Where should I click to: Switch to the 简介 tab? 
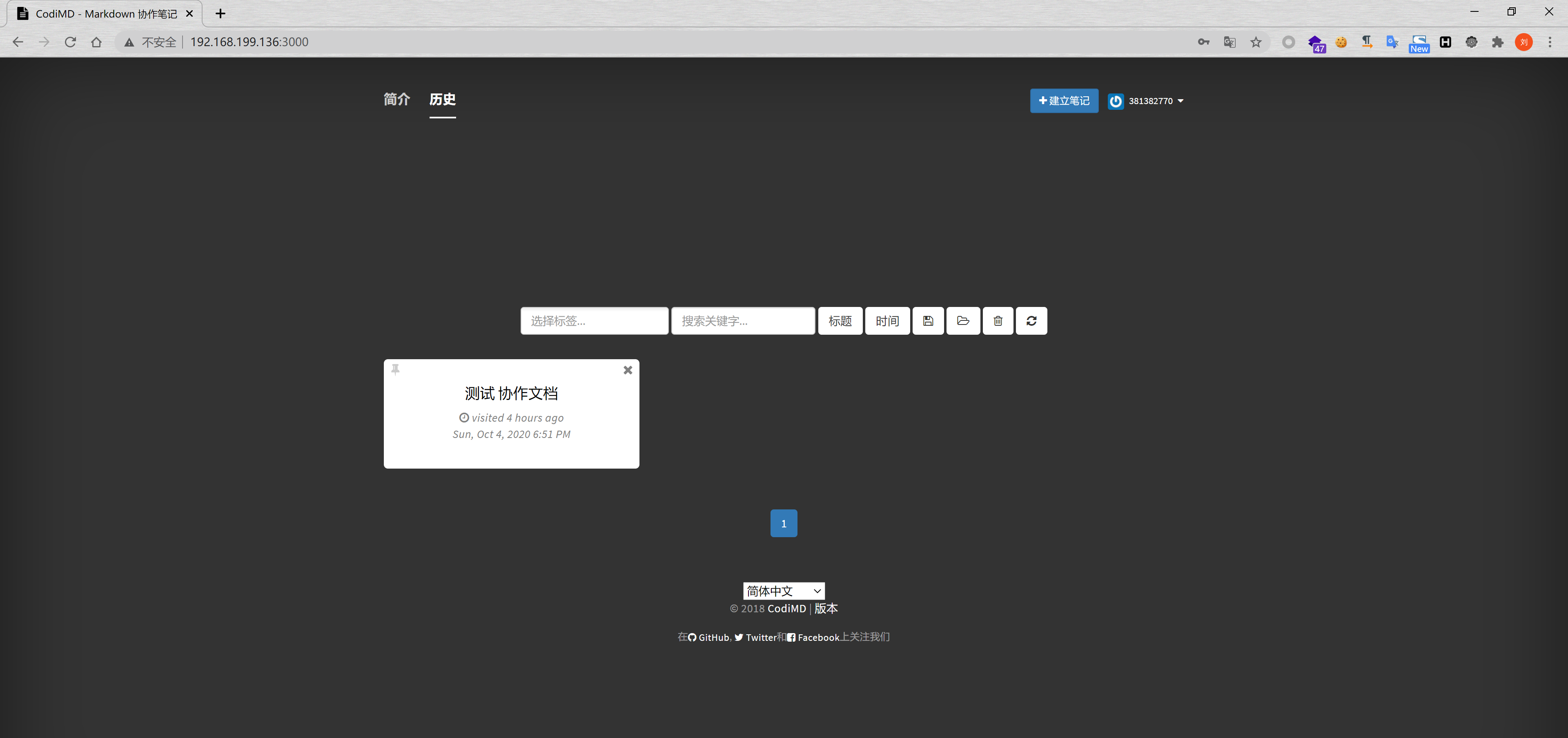tap(396, 99)
